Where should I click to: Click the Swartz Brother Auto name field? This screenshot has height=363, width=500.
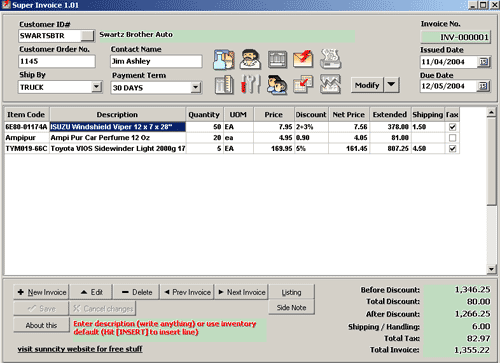227,36
